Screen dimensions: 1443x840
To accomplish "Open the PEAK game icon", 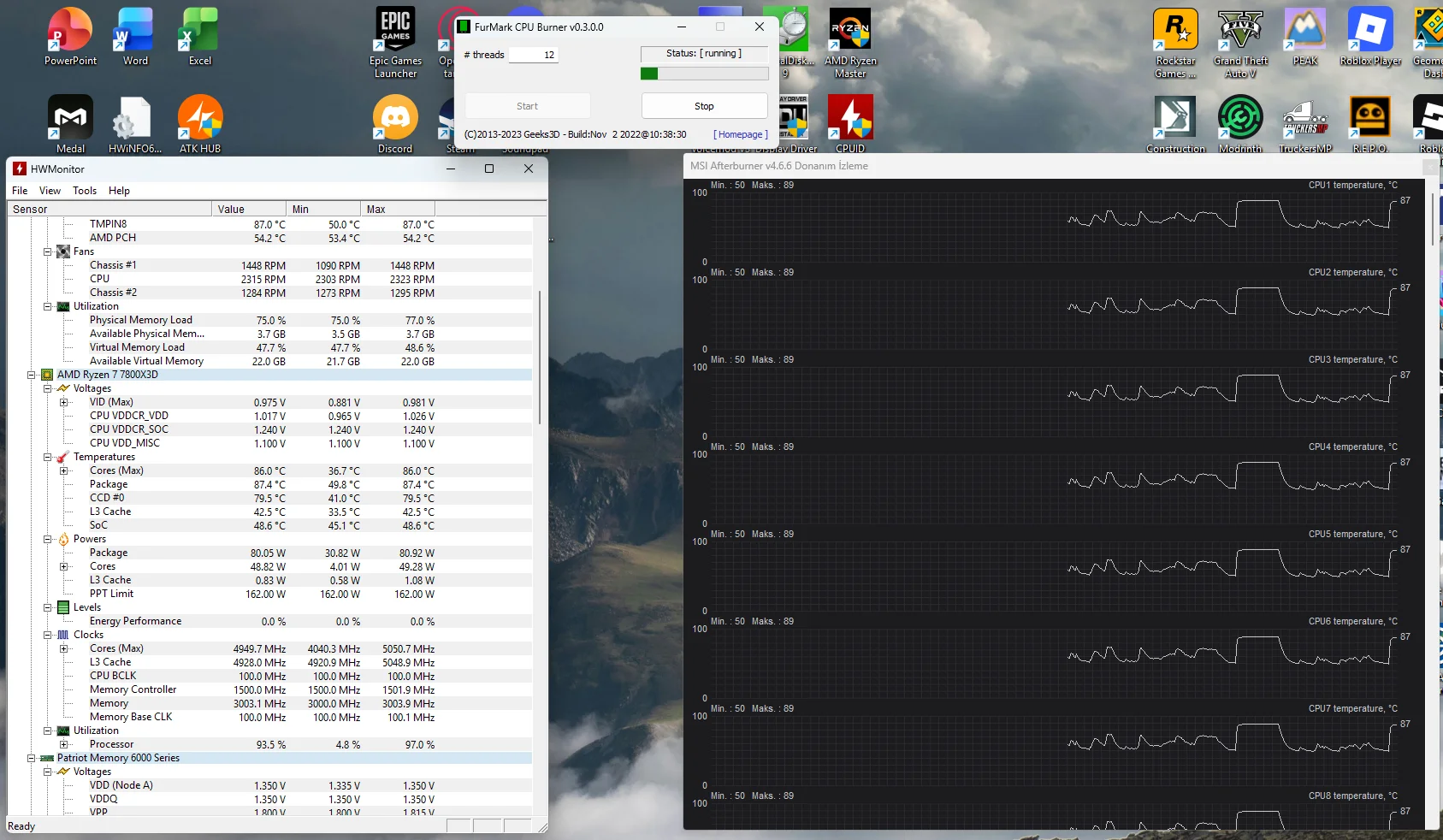I will [x=1305, y=37].
